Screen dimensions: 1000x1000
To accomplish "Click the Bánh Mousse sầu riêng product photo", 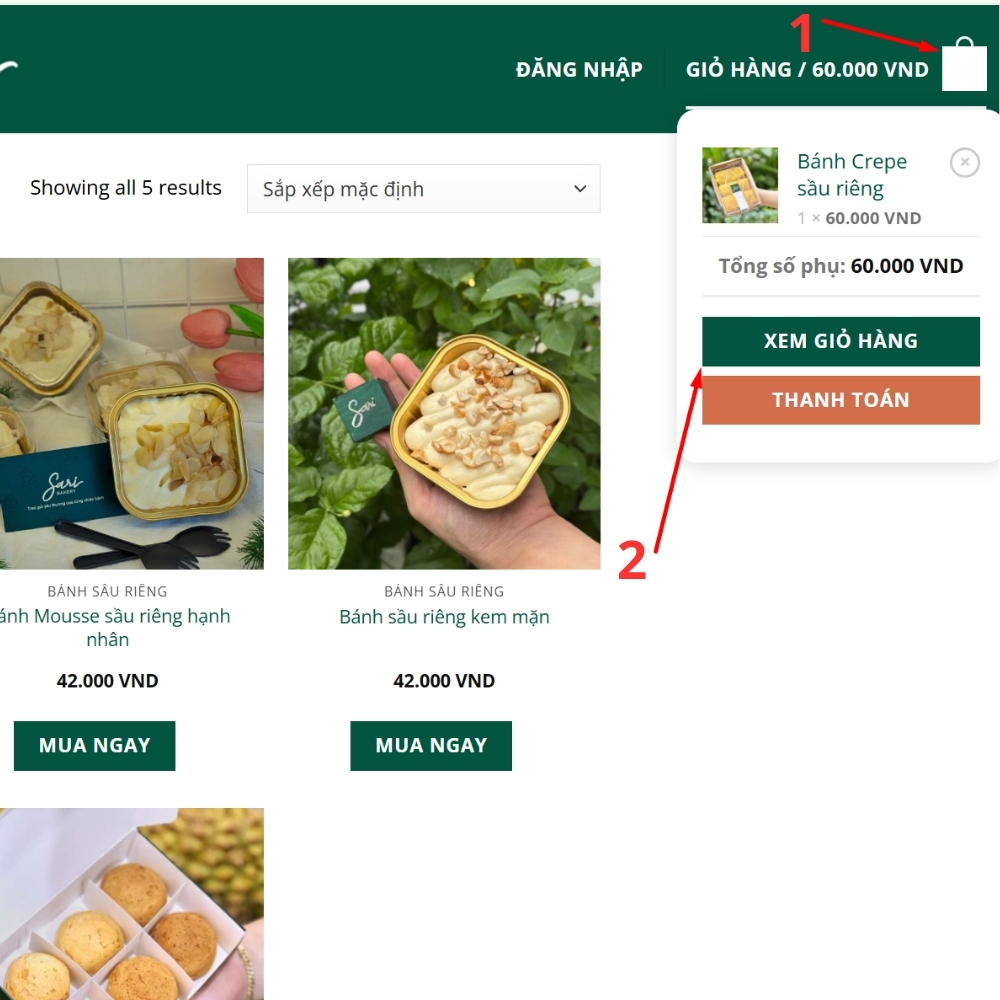I will tap(132, 412).
